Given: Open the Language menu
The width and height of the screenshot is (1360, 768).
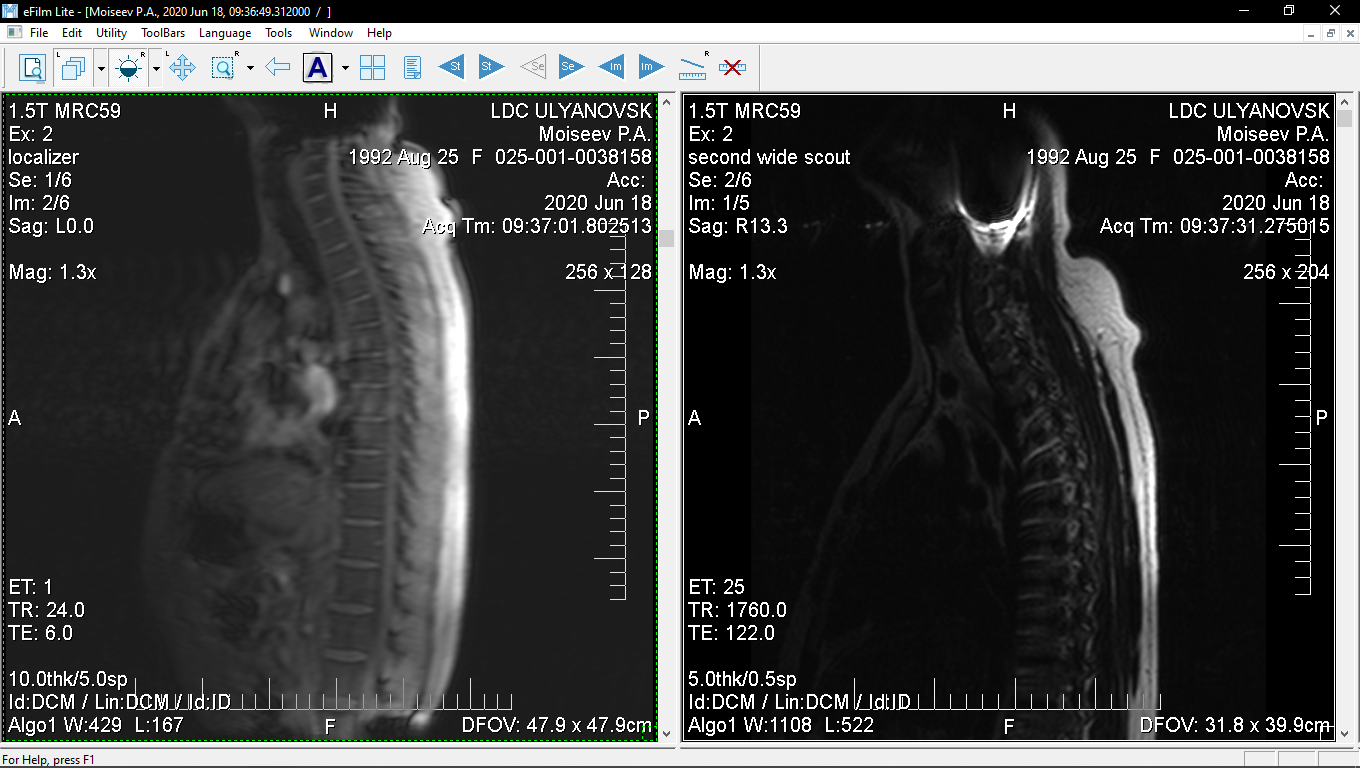Looking at the screenshot, I should [225, 33].
